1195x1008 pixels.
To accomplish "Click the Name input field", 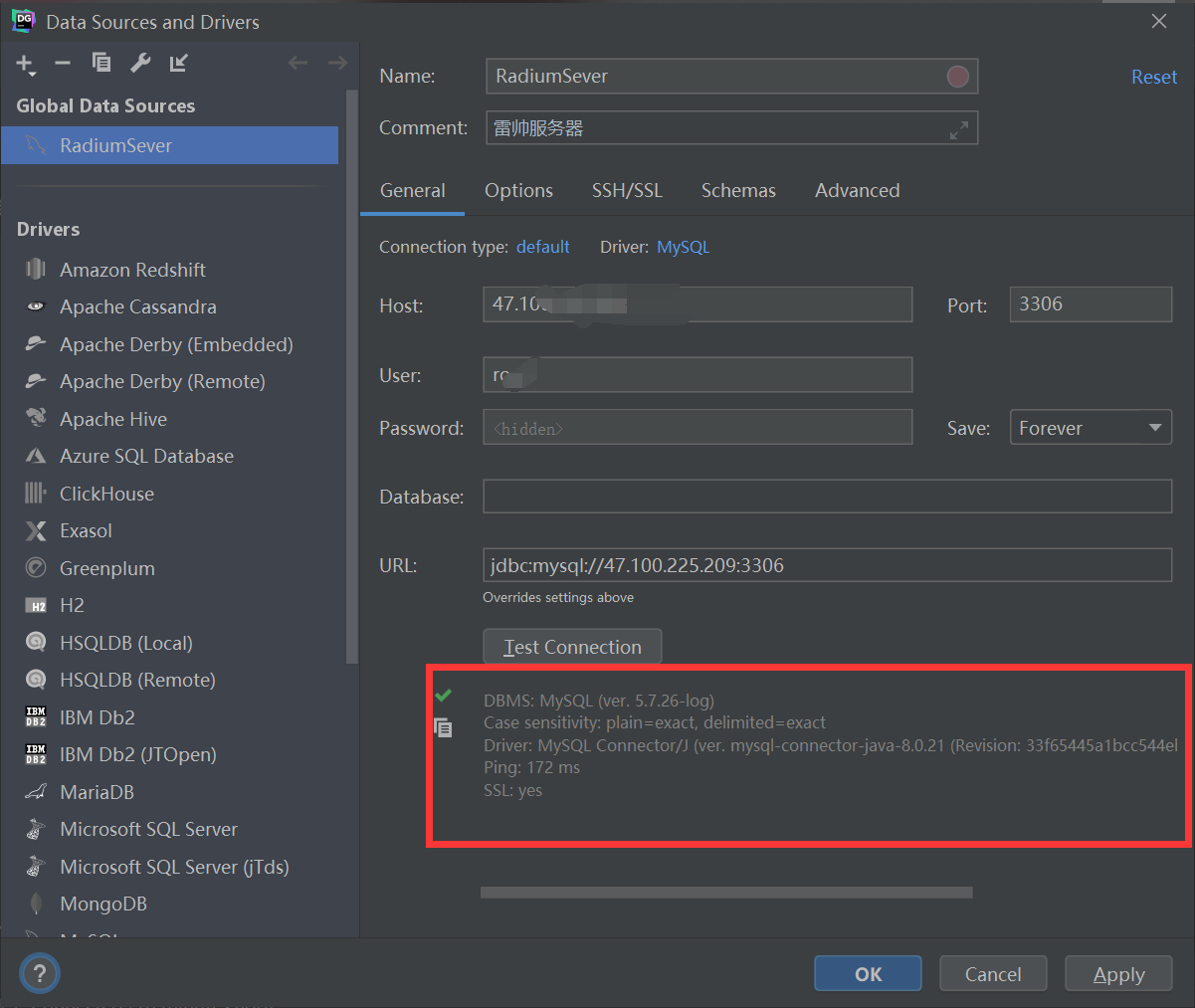I will click(x=731, y=77).
